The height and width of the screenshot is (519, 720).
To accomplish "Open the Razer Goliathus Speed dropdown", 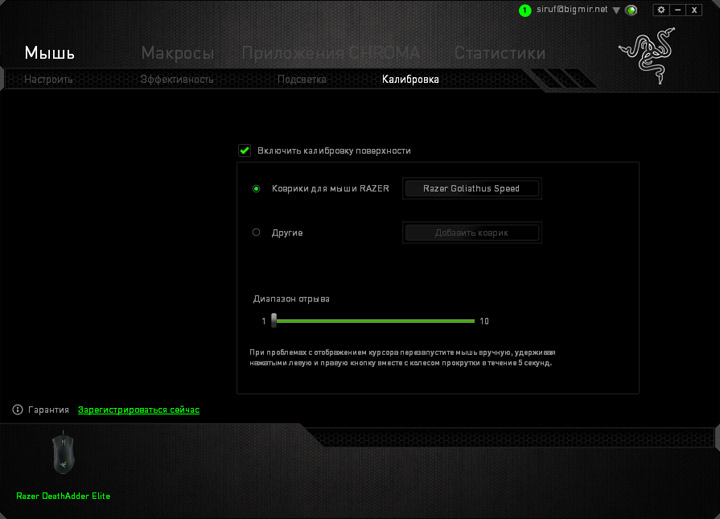I will pos(472,188).
